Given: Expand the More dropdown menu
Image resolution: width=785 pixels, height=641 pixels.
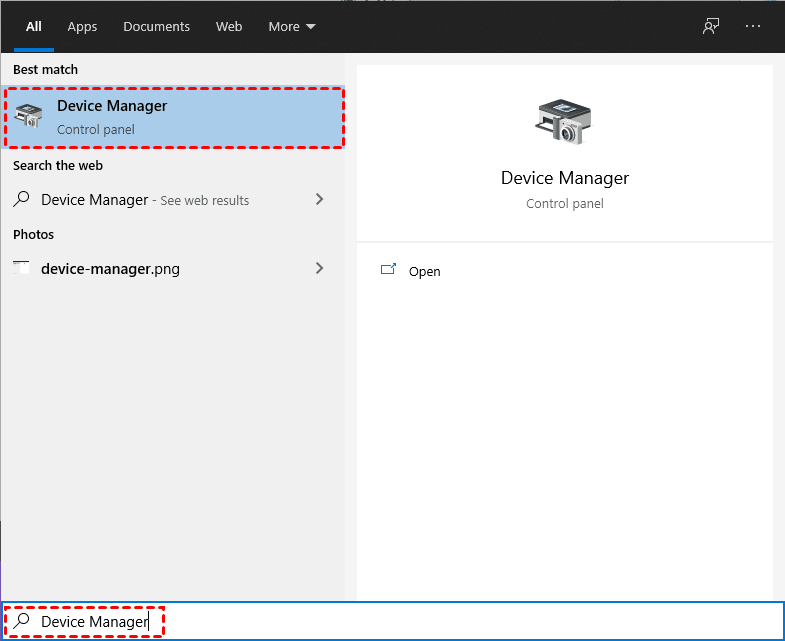Looking at the screenshot, I should pos(291,27).
